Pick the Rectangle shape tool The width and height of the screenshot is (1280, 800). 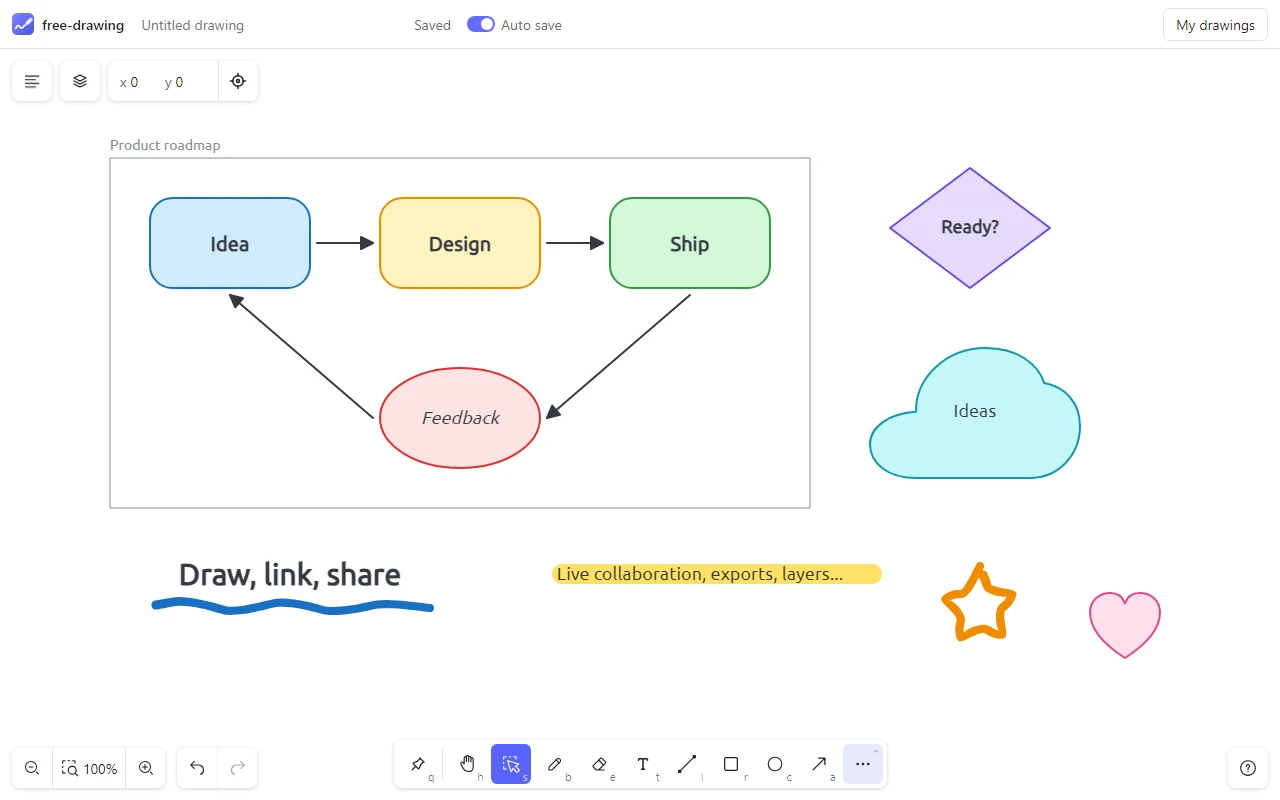point(731,764)
